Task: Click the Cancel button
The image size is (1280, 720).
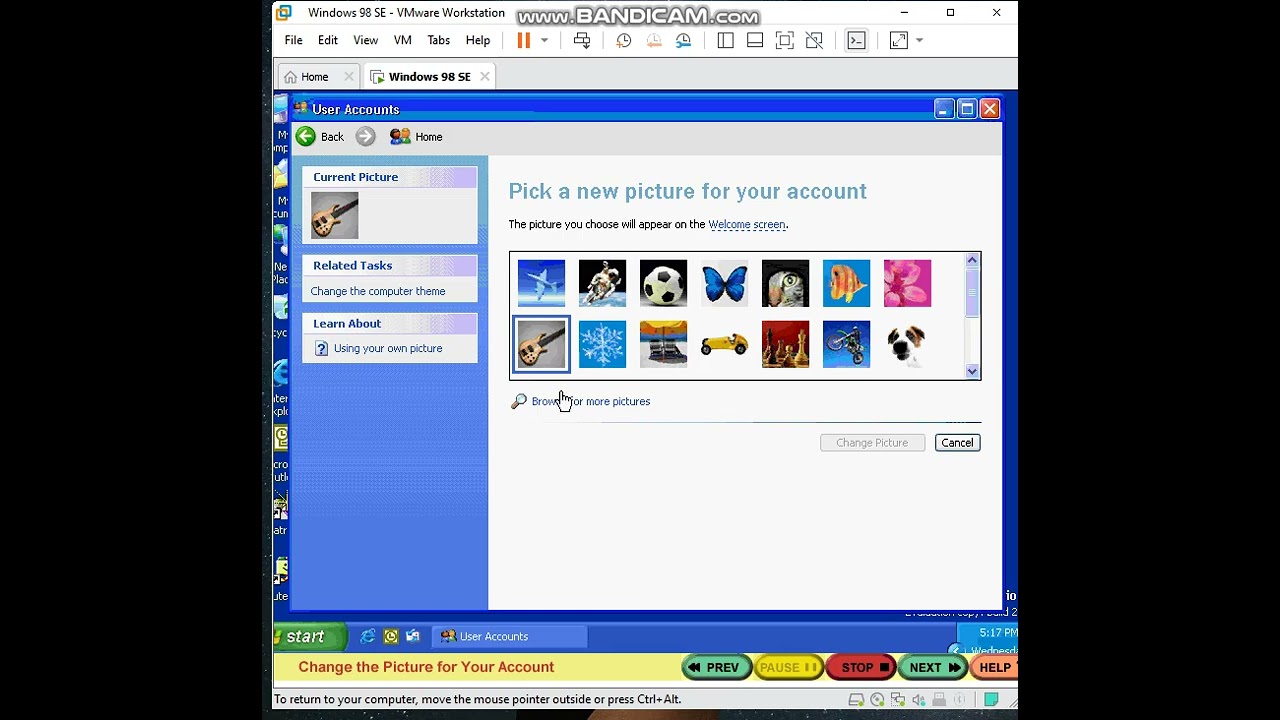Action: click(x=957, y=442)
